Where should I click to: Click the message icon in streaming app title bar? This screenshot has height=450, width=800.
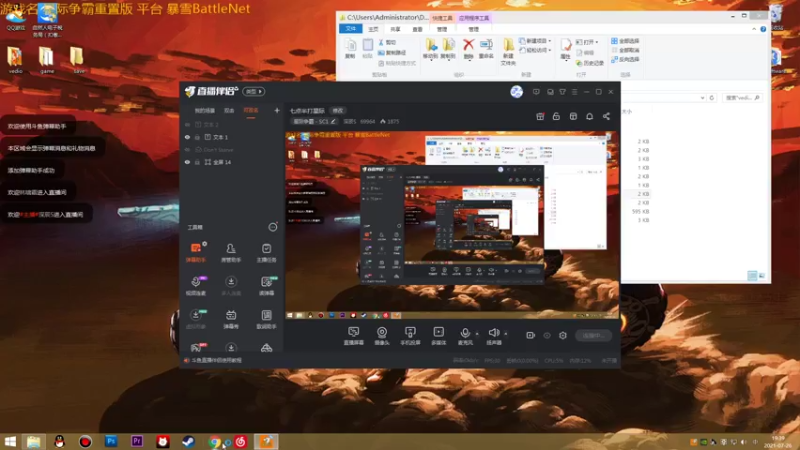click(536, 92)
